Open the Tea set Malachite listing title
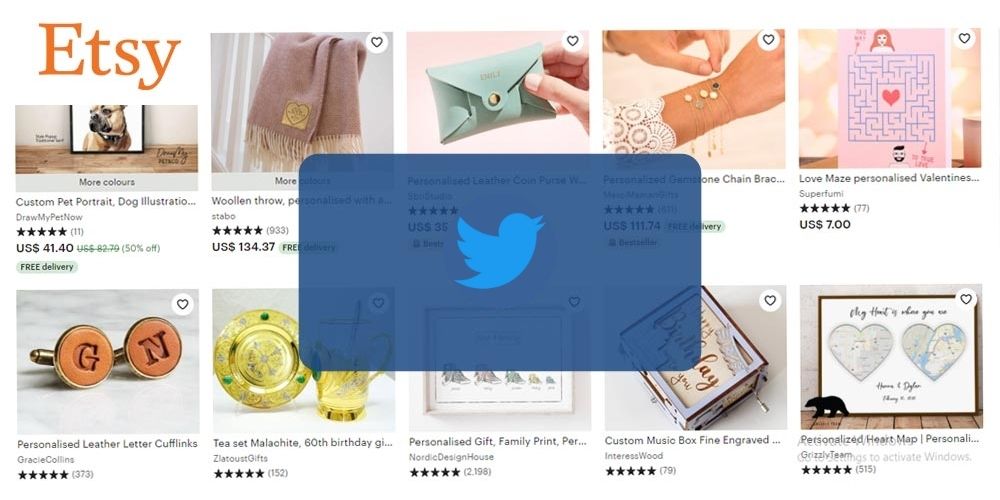The image size is (1000, 500). pyautogui.click(x=303, y=443)
